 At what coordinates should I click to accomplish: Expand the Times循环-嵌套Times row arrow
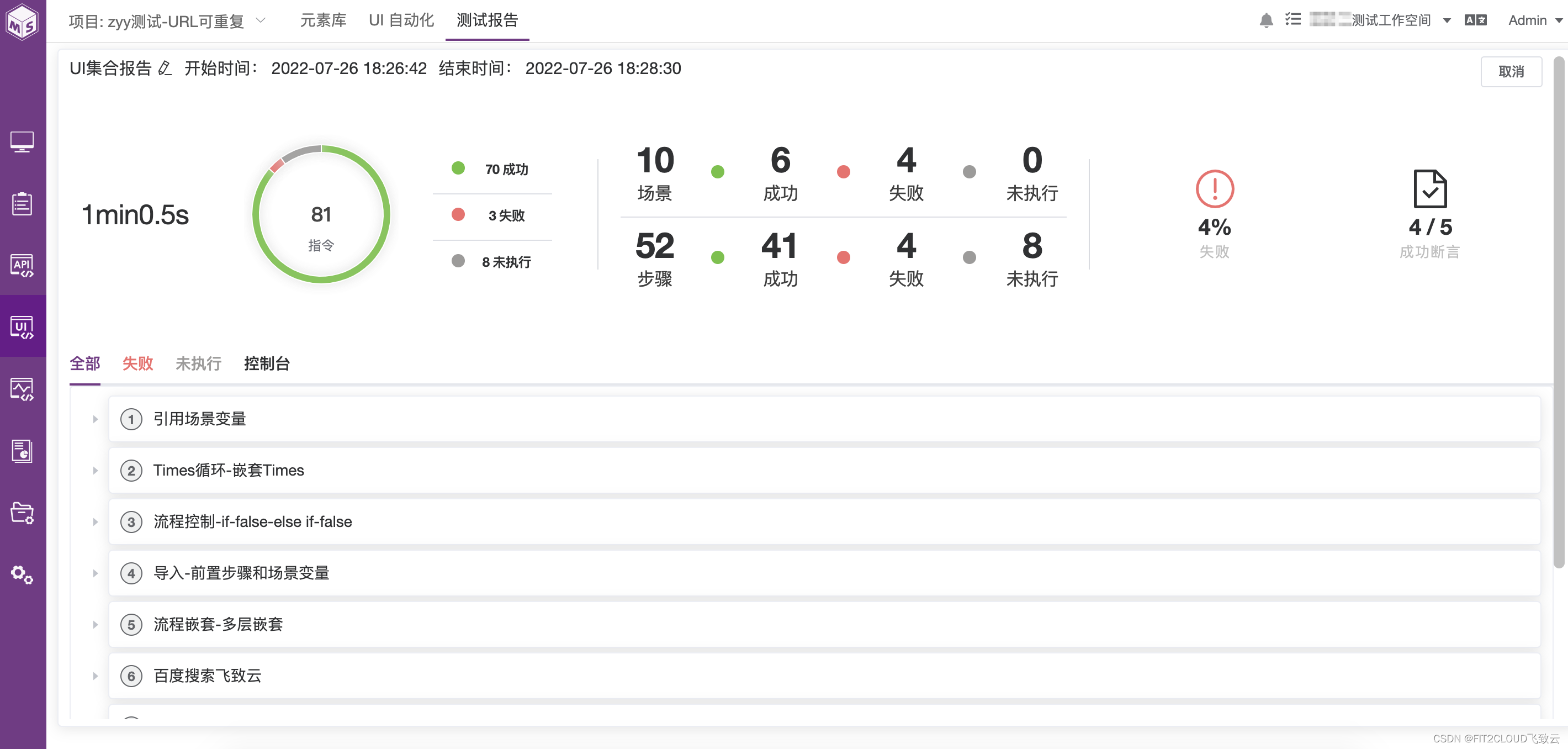tap(96, 471)
